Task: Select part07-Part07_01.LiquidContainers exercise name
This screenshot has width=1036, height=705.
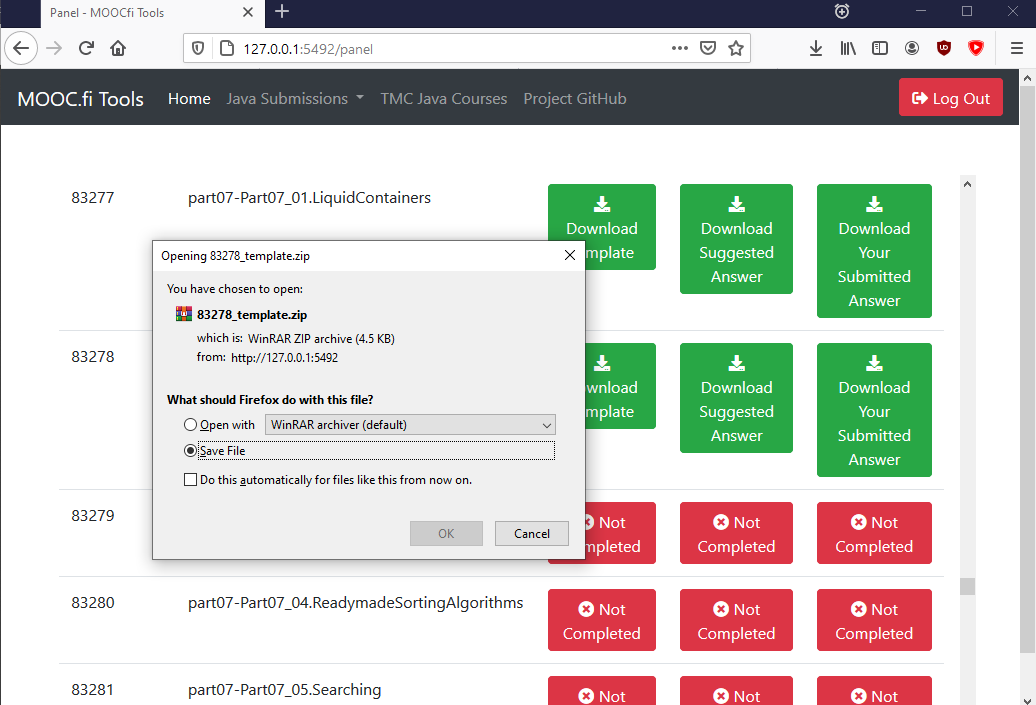Action: [x=309, y=198]
